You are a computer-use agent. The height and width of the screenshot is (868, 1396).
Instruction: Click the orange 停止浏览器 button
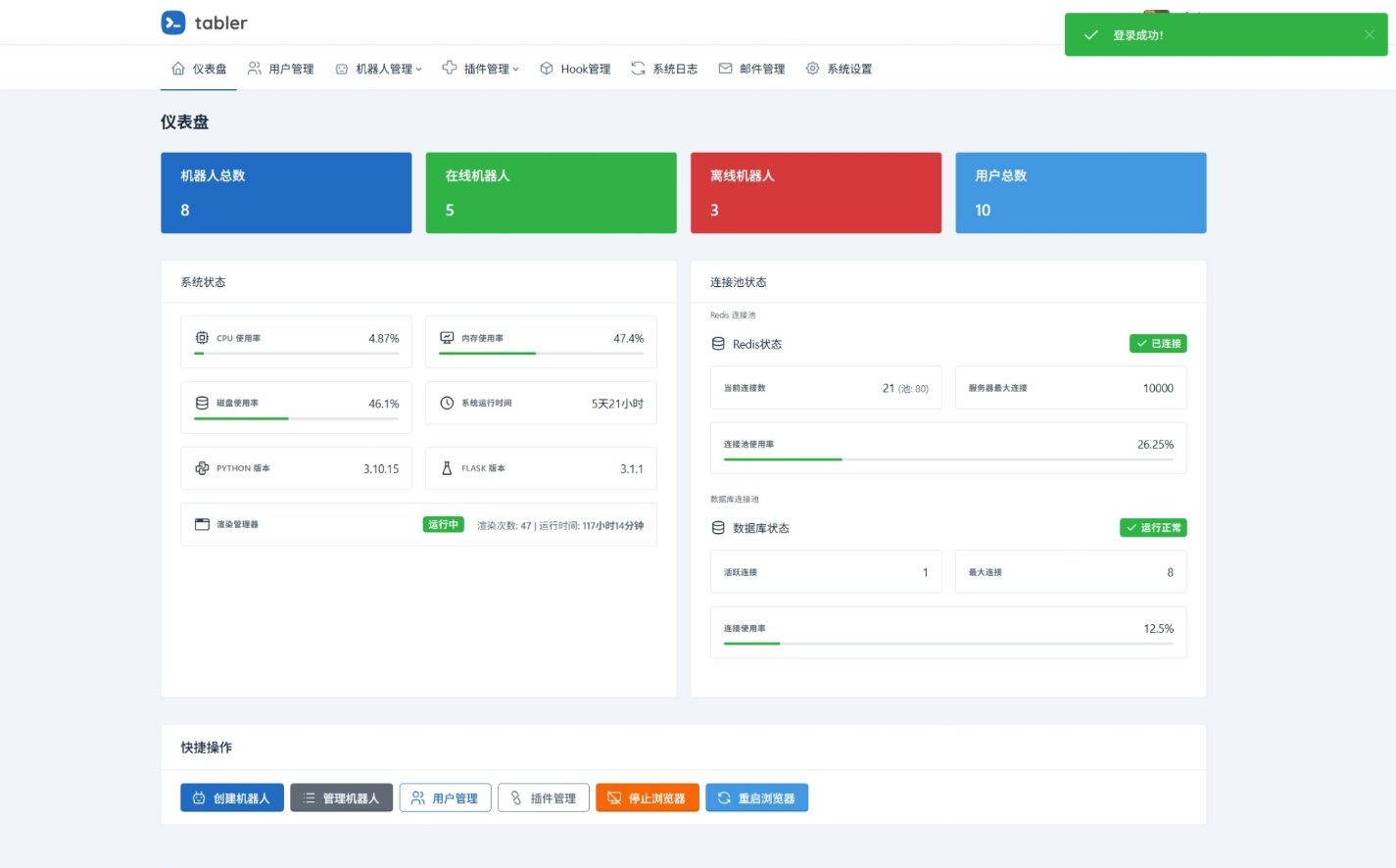click(x=648, y=797)
